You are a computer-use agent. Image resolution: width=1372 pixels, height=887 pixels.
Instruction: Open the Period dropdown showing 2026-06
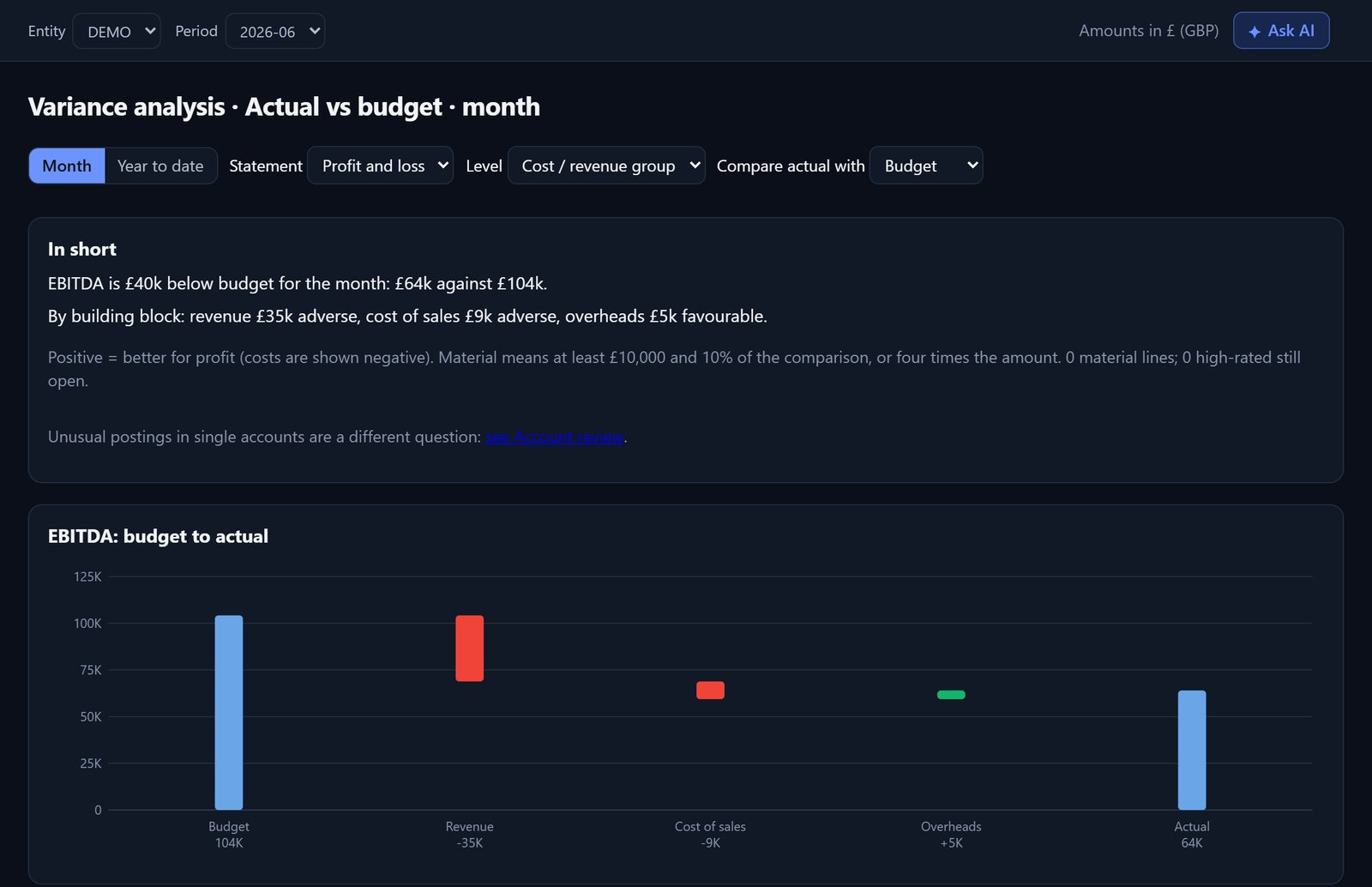tap(275, 31)
